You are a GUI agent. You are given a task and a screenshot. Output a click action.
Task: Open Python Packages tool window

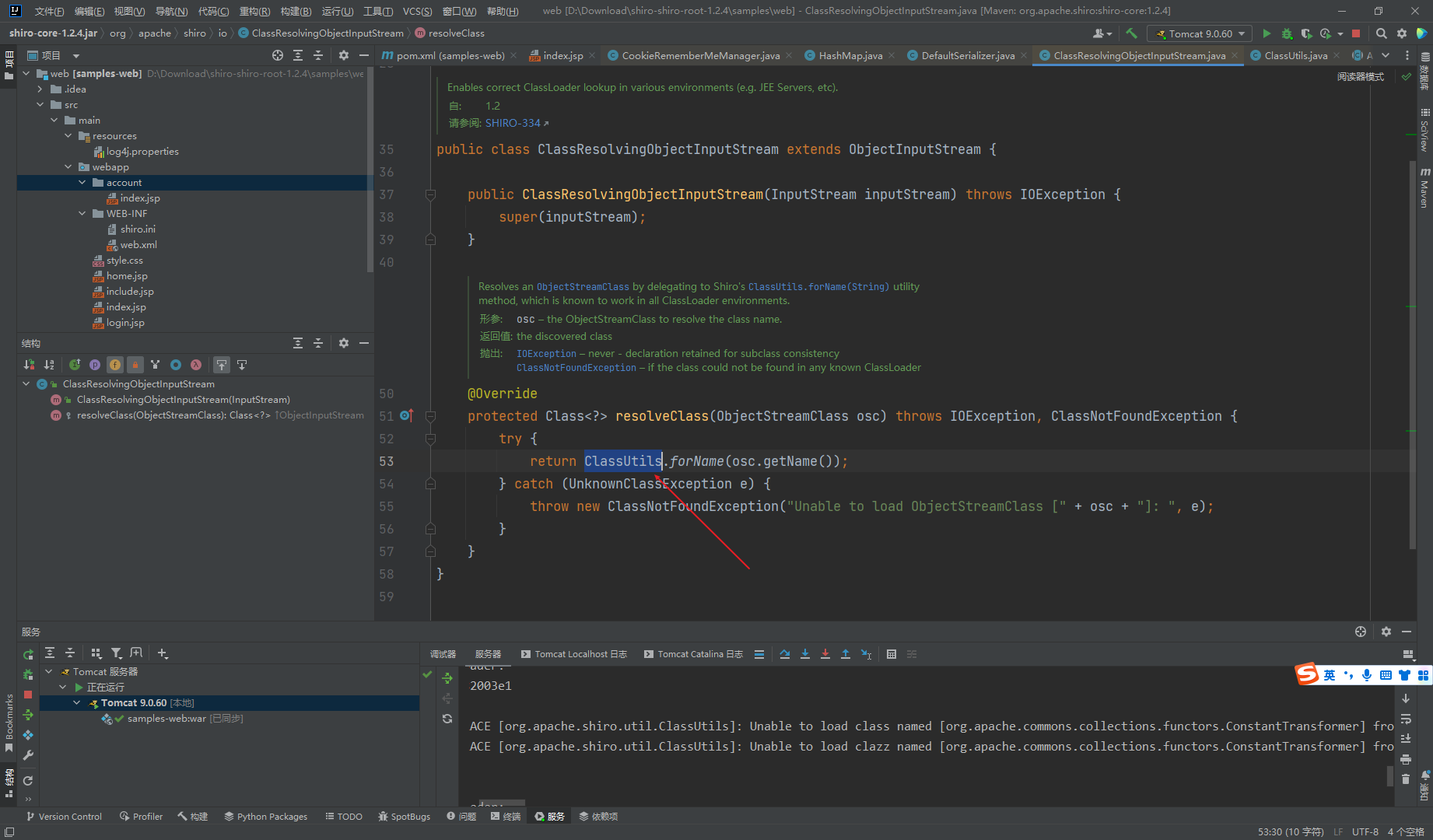pos(265,816)
